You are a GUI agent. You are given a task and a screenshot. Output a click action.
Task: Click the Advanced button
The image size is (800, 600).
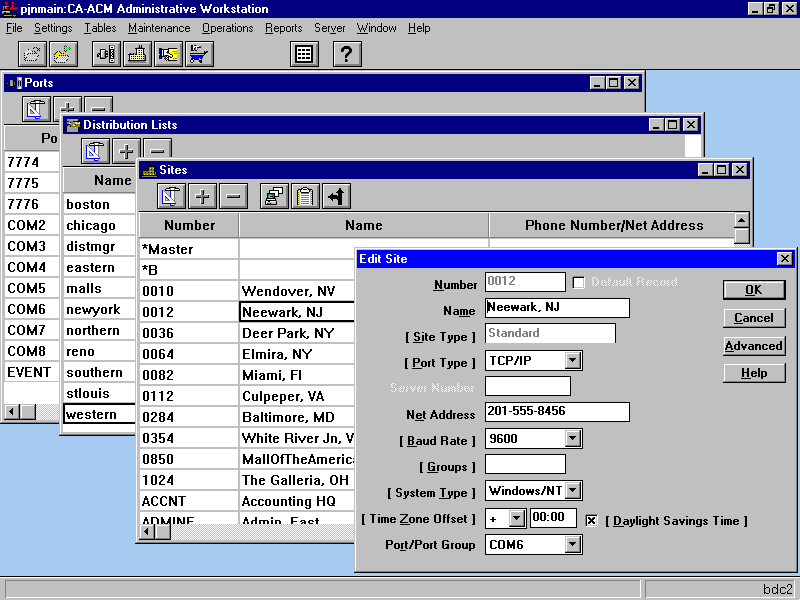753,346
